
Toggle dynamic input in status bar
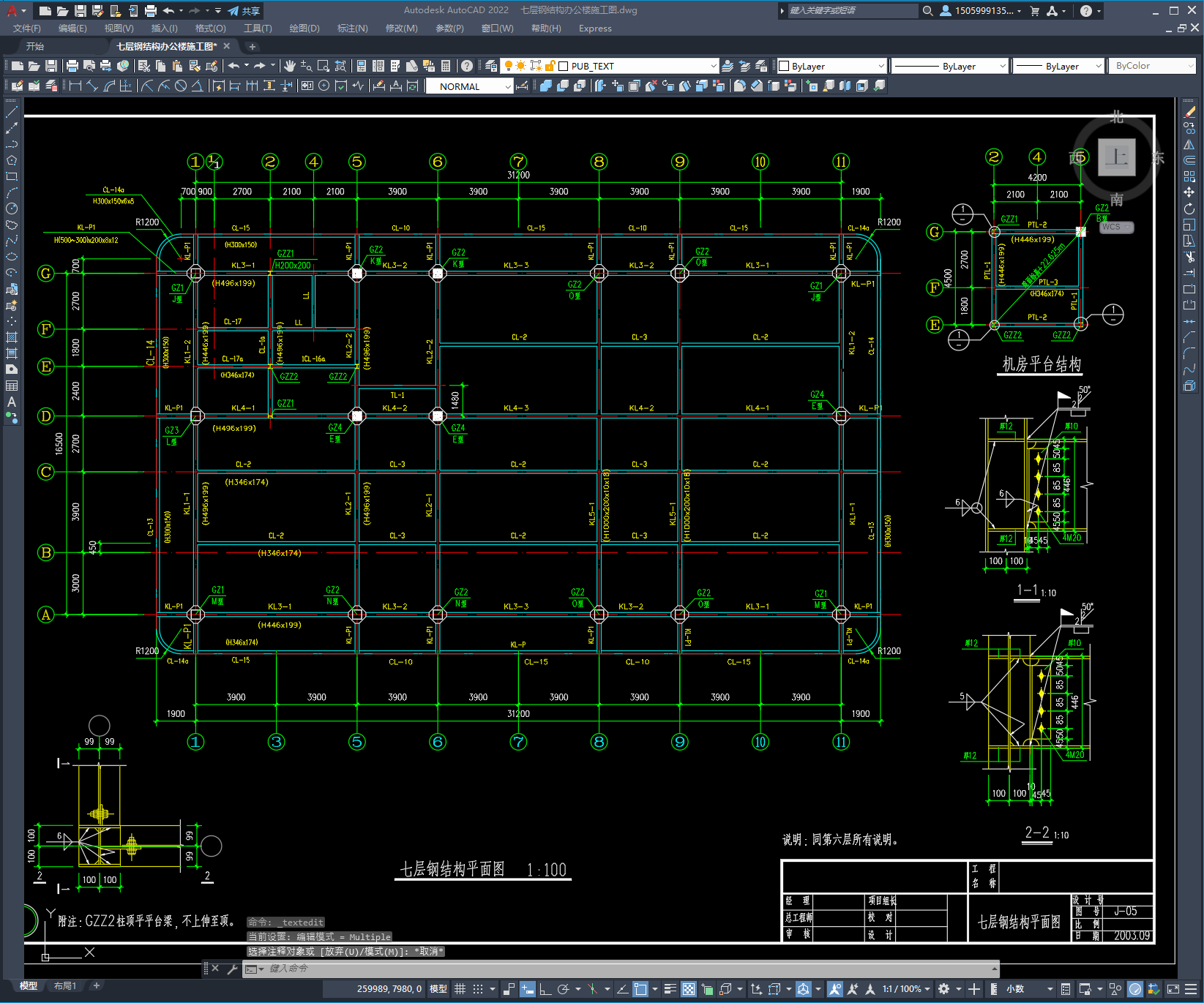pyautogui.click(x=527, y=989)
